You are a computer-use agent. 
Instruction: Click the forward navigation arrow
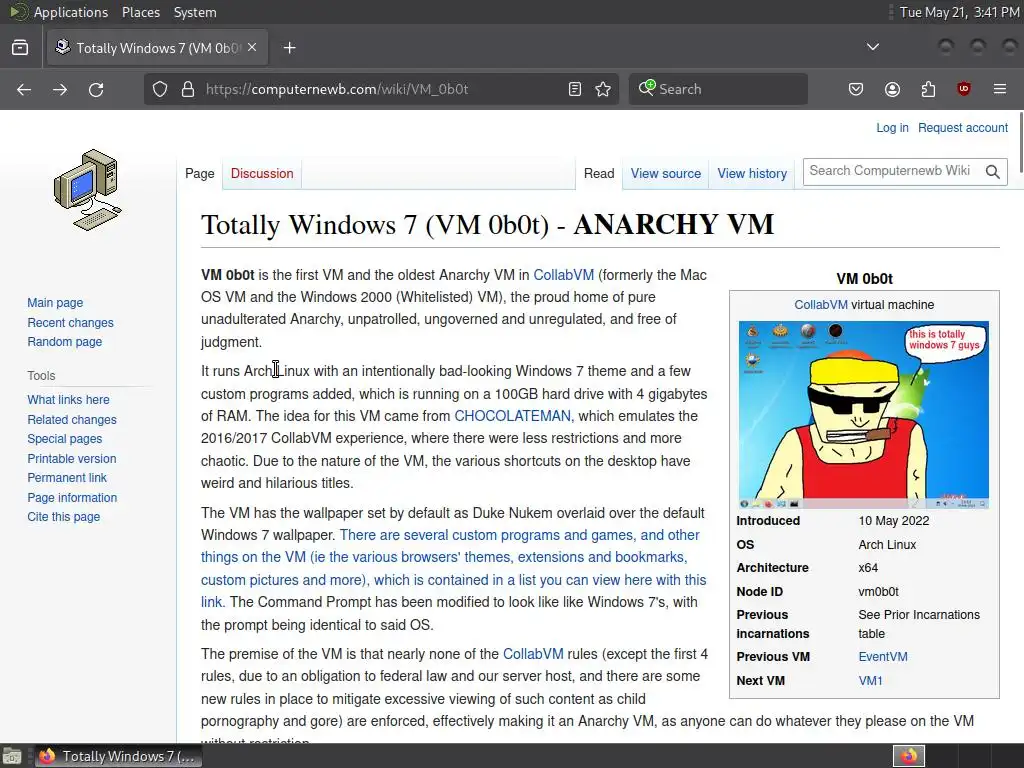click(60, 89)
